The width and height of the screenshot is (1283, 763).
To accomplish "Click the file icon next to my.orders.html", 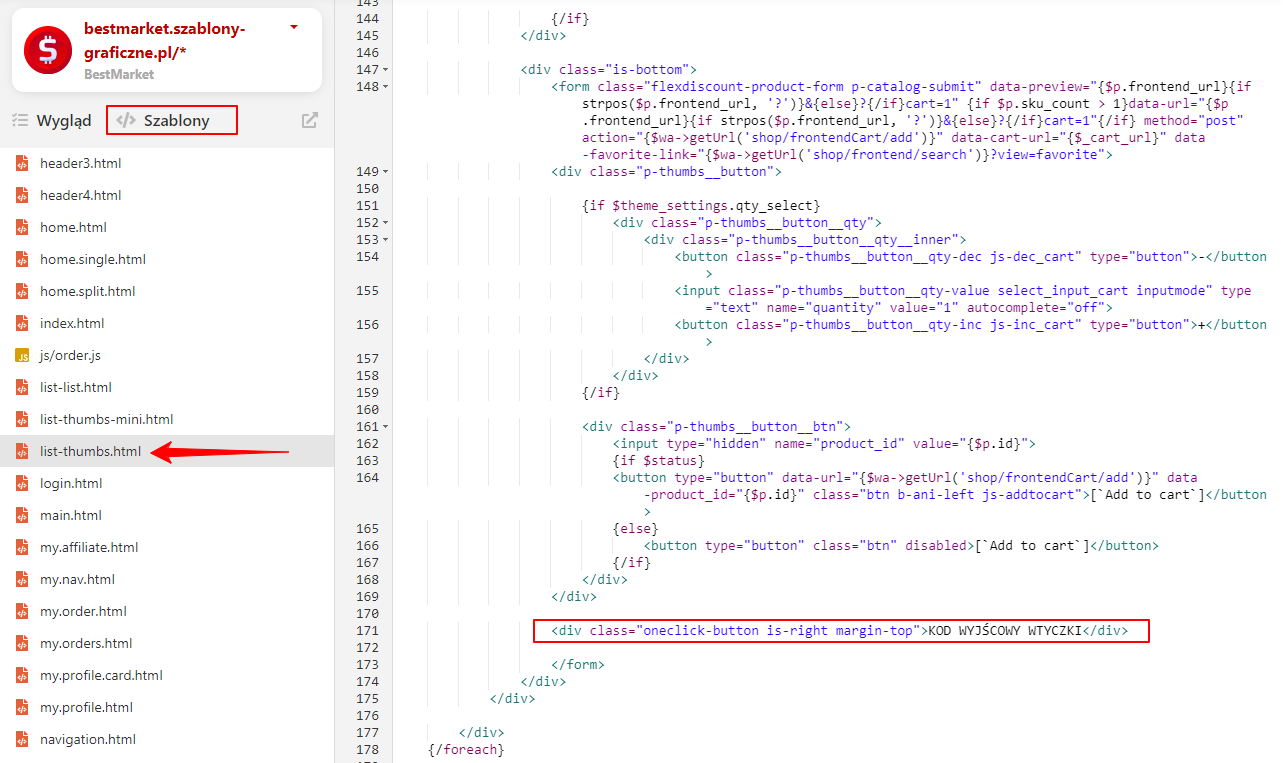I will tap(23, 643).
